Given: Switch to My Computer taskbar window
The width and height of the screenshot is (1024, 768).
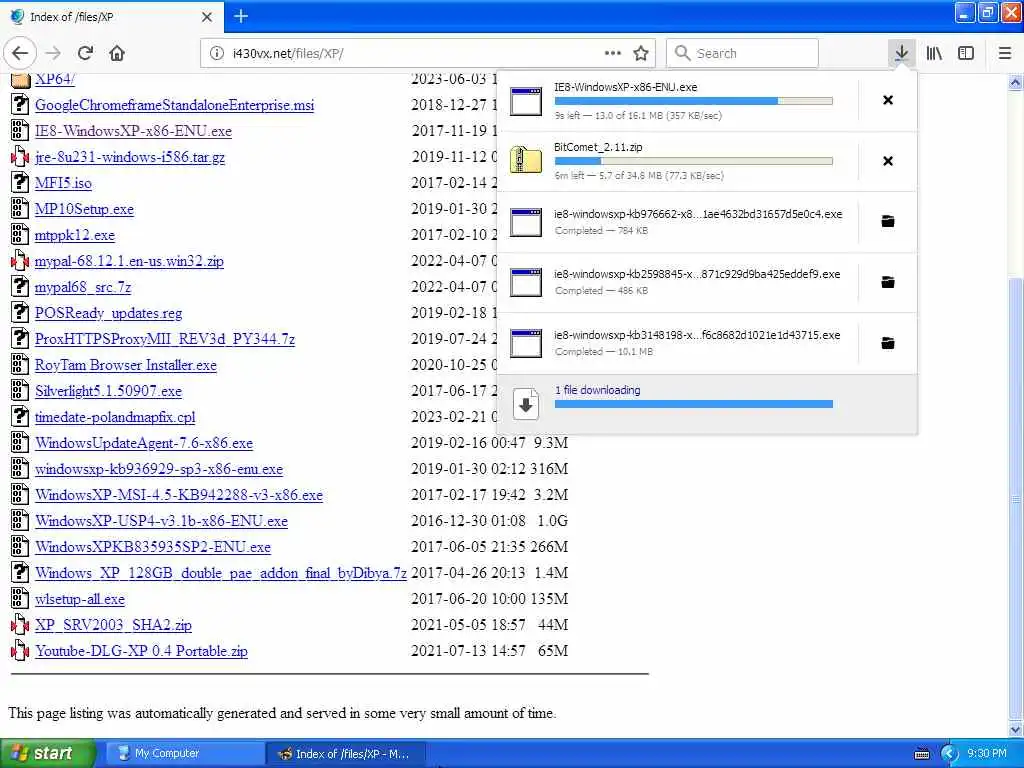Looking at the screenshot, I should (184, 754).
